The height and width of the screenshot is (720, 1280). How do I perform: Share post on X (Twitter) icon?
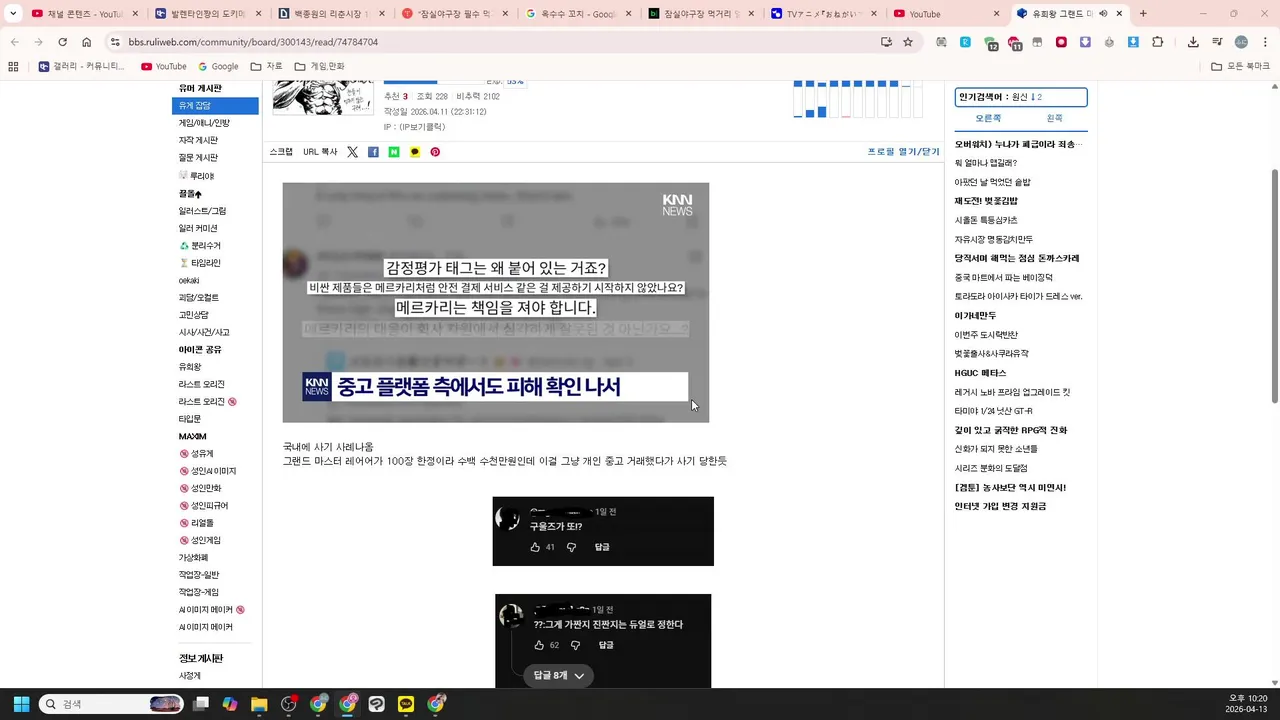pyautogui.click(x=352, y=152)
